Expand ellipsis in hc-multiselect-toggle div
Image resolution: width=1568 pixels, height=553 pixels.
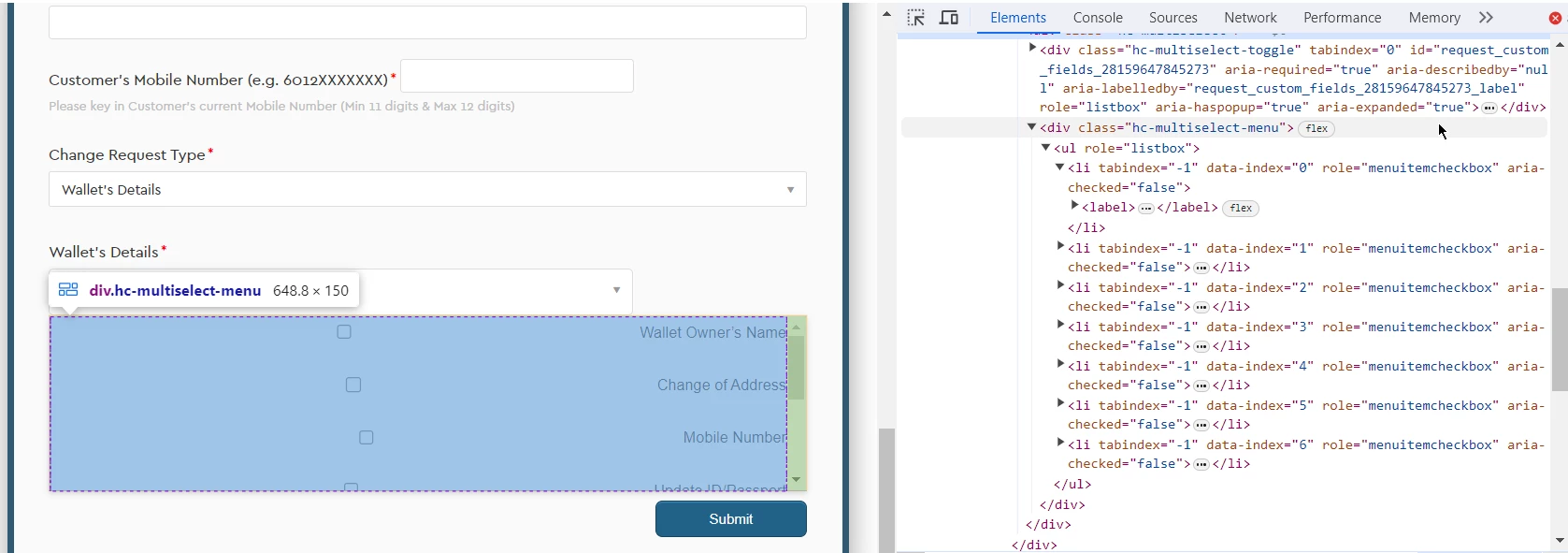click(x=1489, y=109)
